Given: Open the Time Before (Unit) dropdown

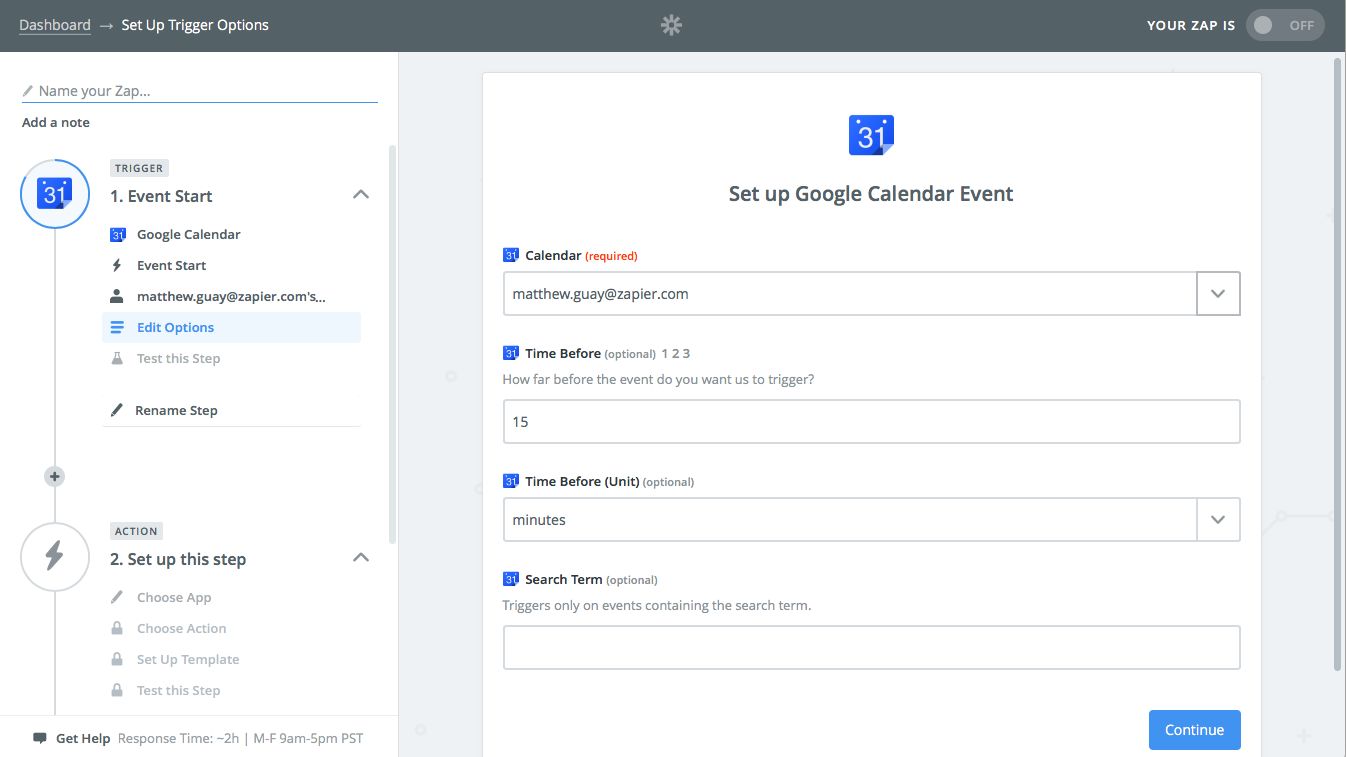Looking at the screenshot, I should [1218, 520].
